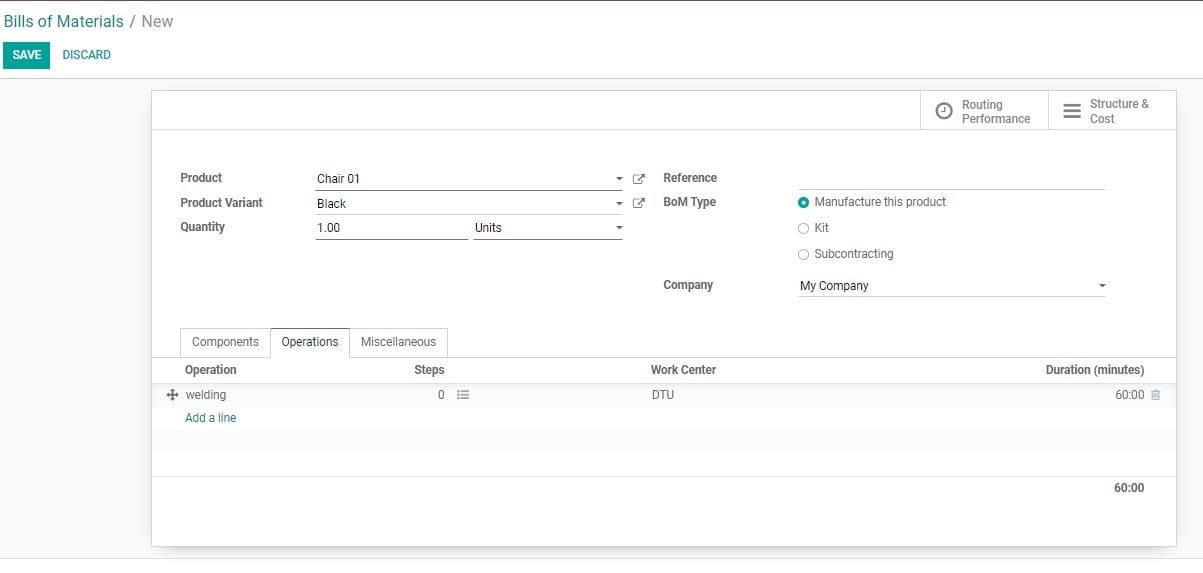Expand the Units of measure dropdown
The width and height of the screenshot is (1203, 573).
point(619,228)
